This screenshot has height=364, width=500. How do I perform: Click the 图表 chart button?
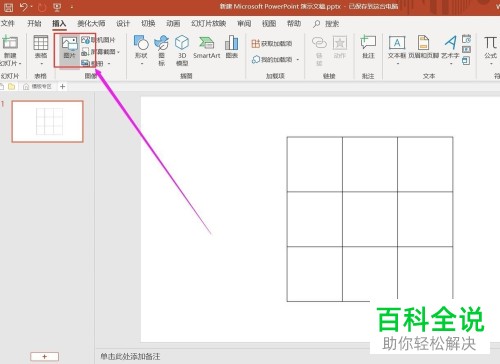[x=232, y=47]
